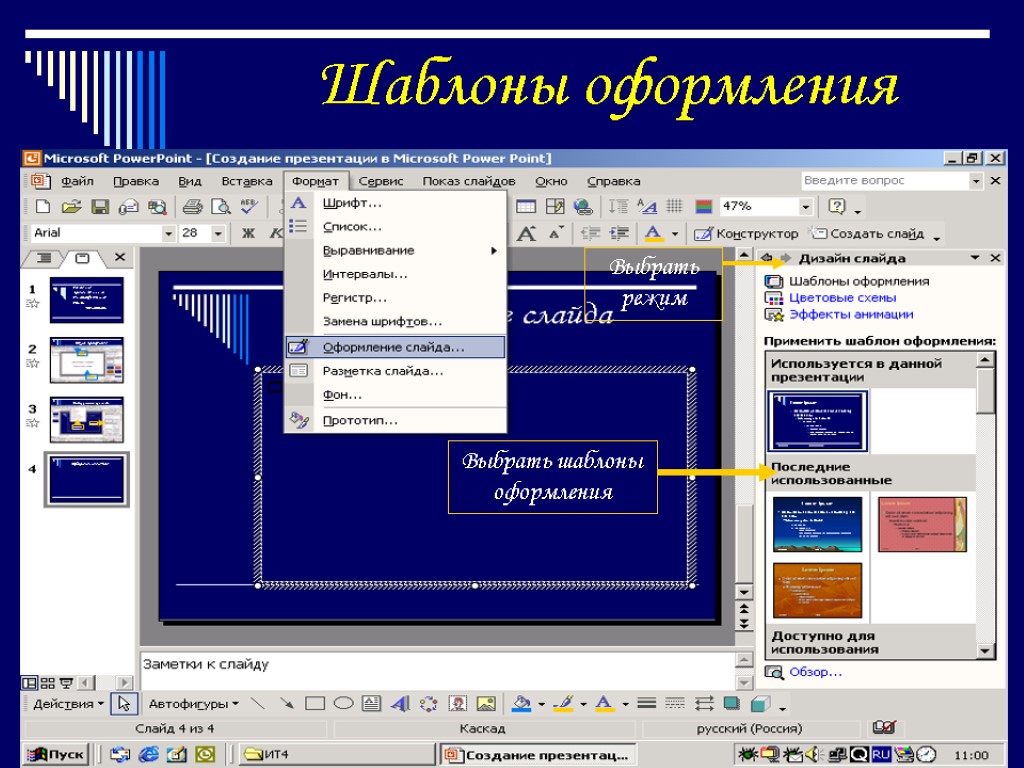The image size is (1024, 768).
Task: Click the Конструктор toolbar button
Action: 746,233
